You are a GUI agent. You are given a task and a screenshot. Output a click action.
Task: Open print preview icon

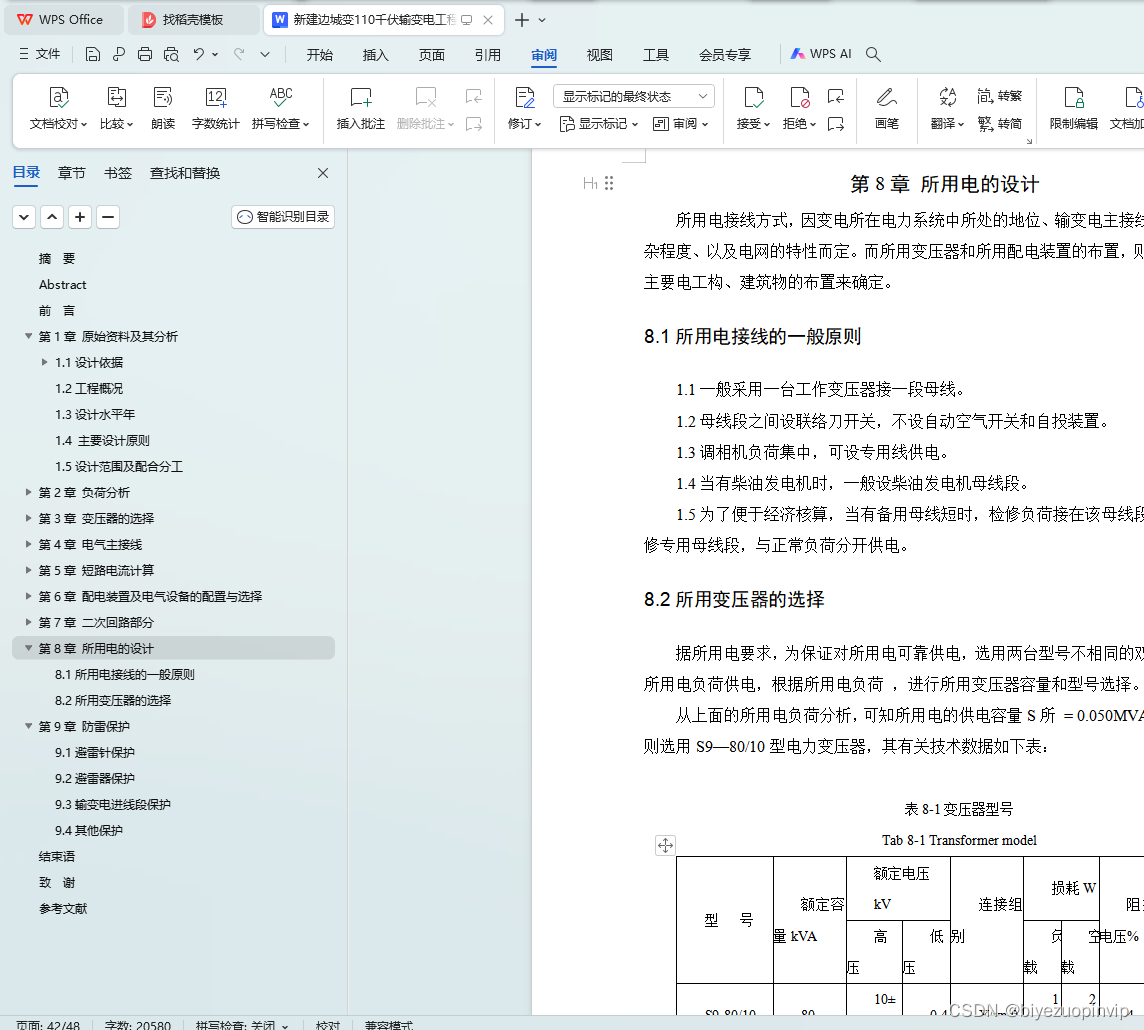171,54
